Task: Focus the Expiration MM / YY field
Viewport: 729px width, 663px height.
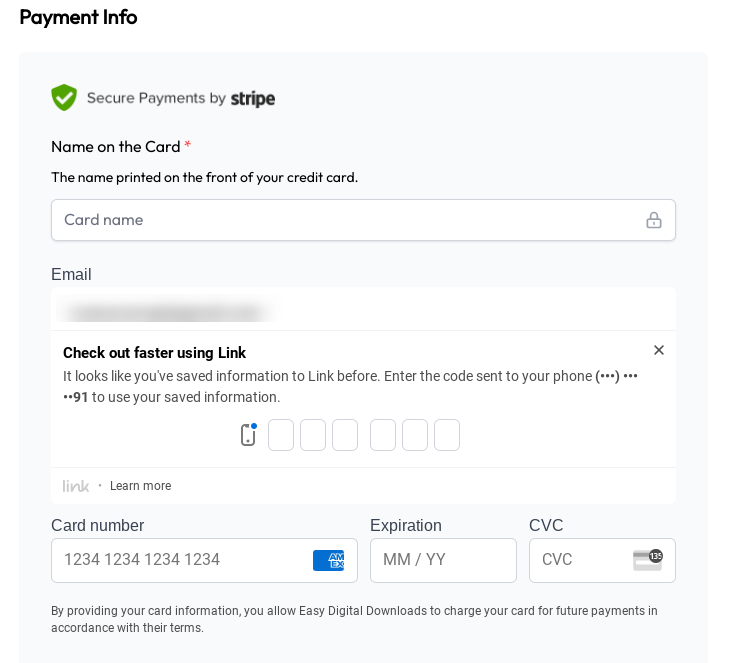Action: coord(443,560)
